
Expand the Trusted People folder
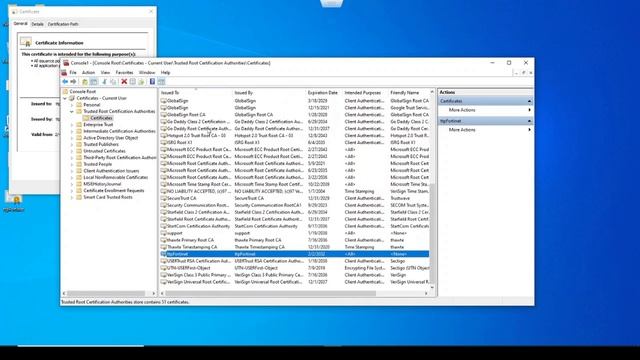pyautogui.click(x=72, y=164)
